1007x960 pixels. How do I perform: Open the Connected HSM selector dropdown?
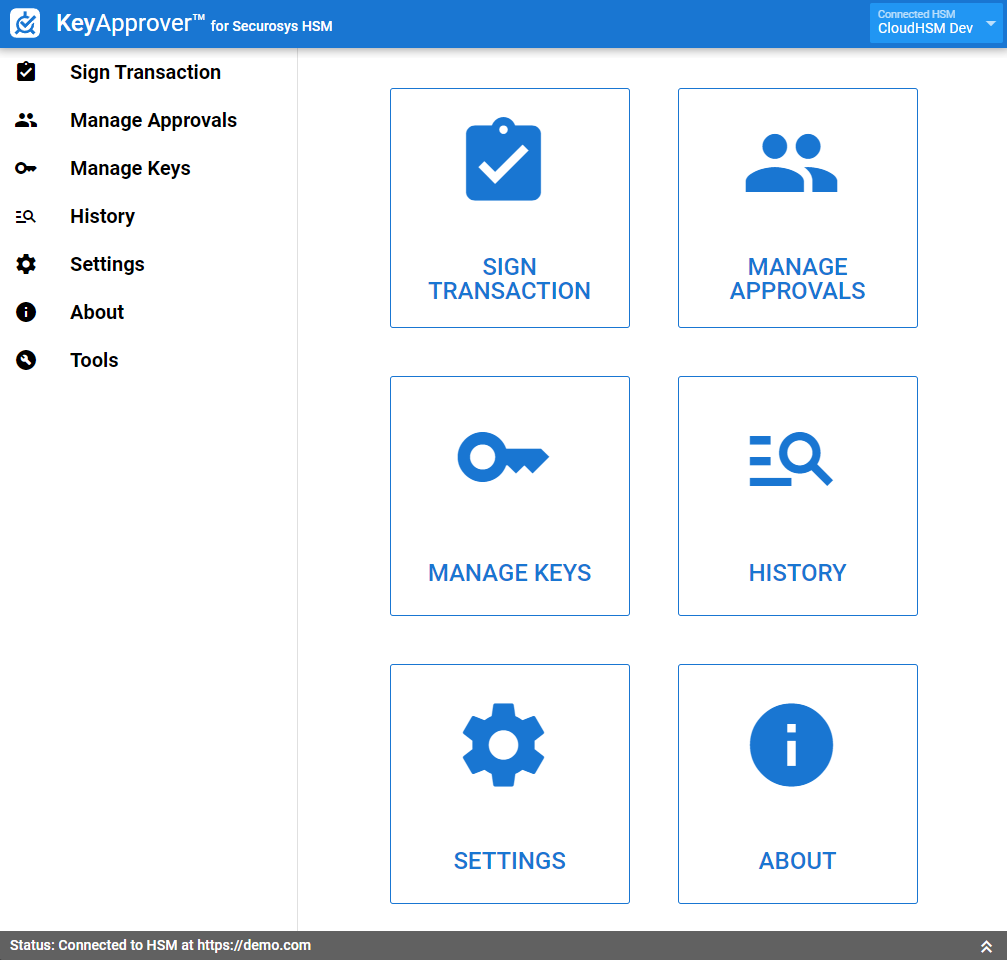(935, 22)
